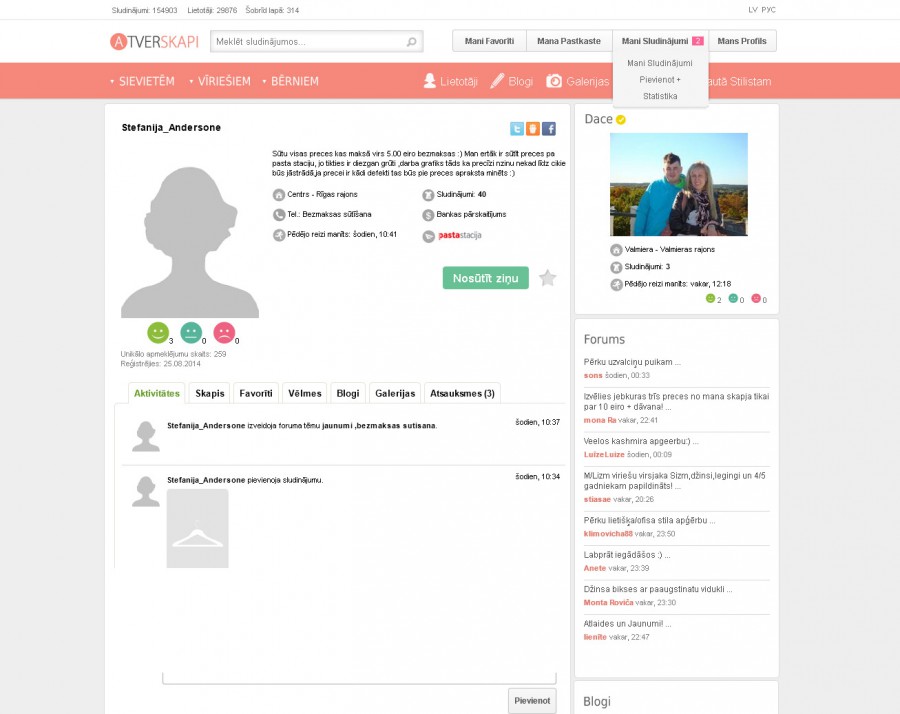Open the Skapis tab
The width and height of the screenshot is (900, 714).
coord(210,393)
